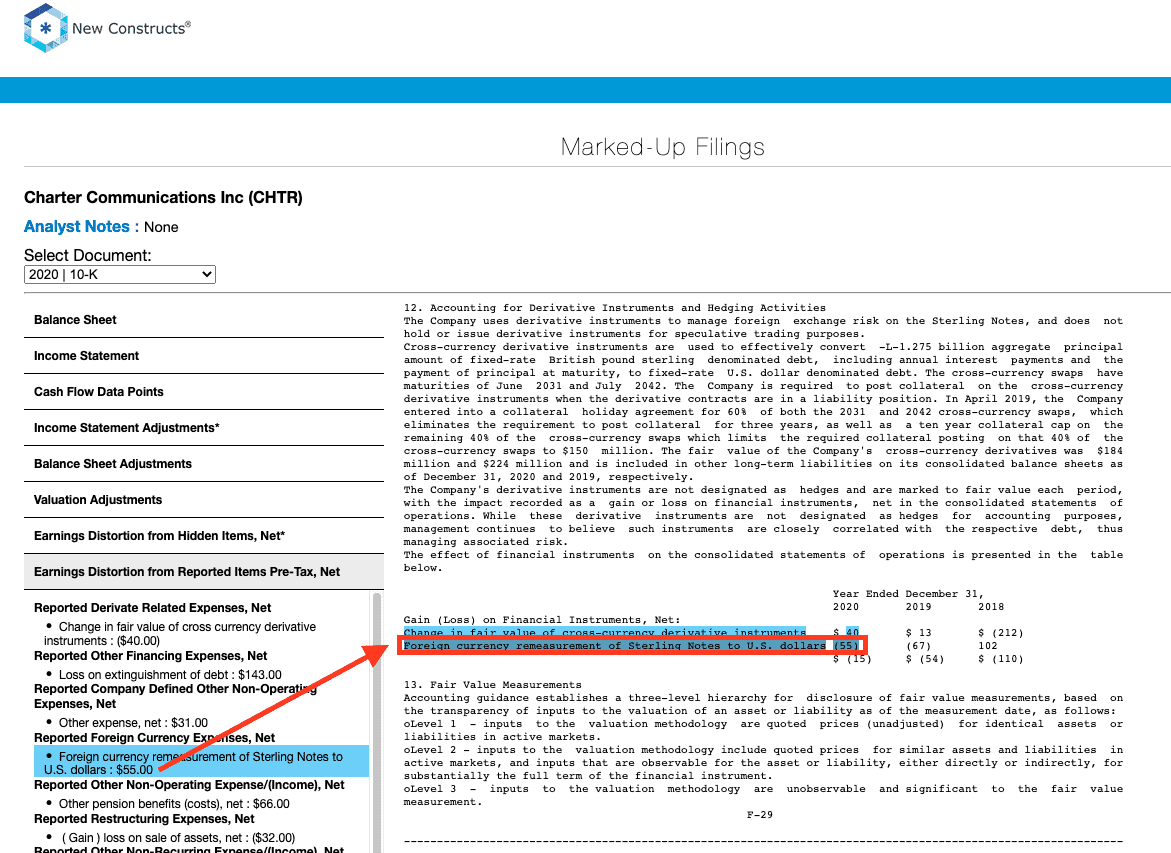
Task: Click Reported Other Financing Expenses, Net heading
Action: tap(150, 655)
